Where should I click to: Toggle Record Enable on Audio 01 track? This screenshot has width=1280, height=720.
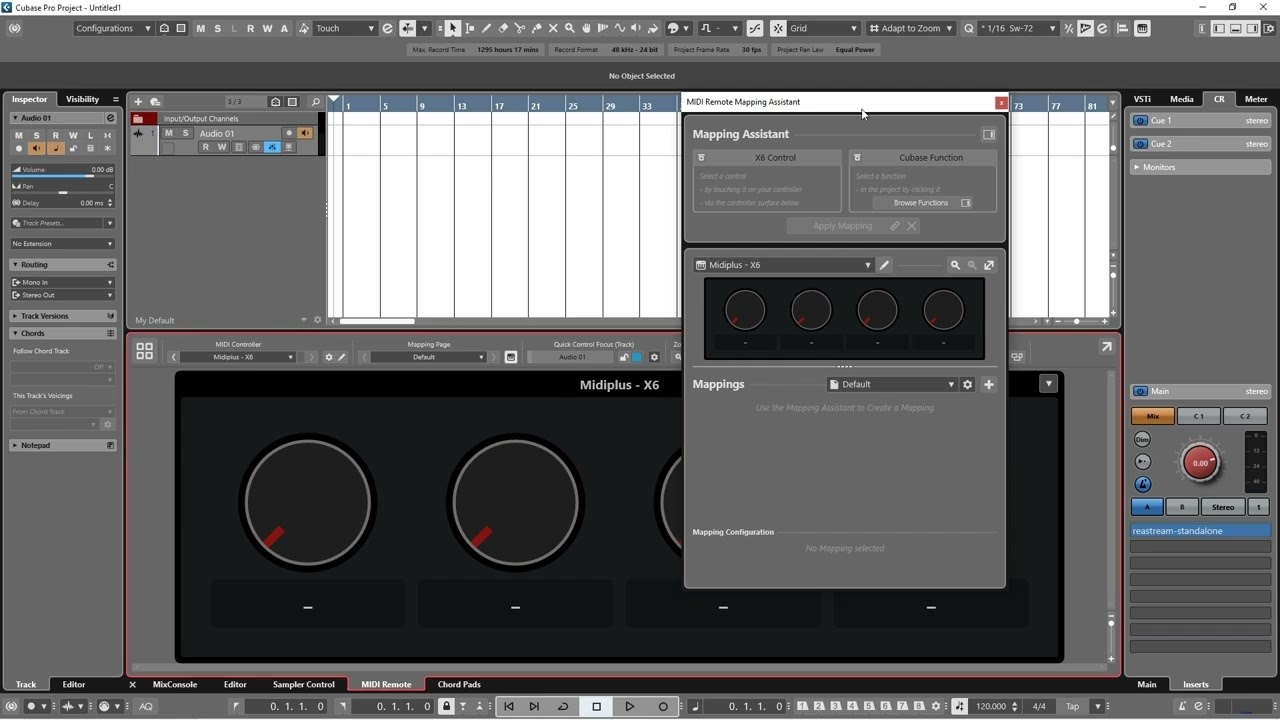[x=289, y=133]
